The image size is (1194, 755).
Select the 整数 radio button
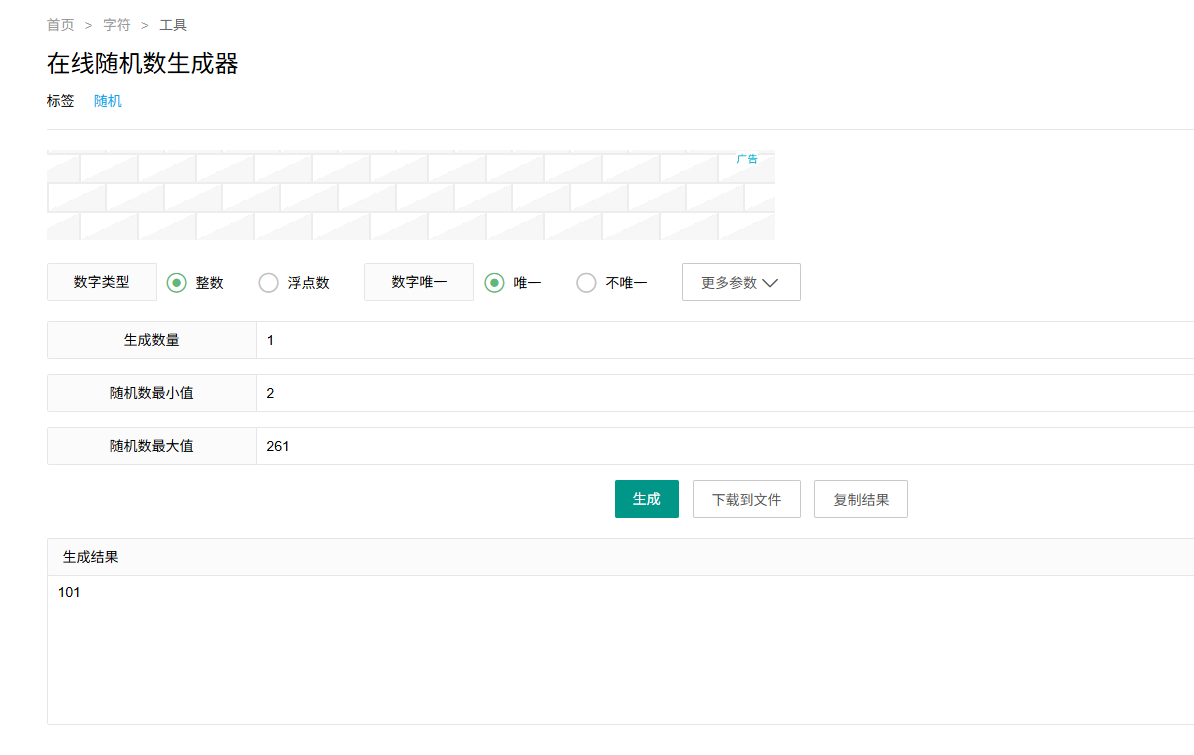[x=177, y=283]
